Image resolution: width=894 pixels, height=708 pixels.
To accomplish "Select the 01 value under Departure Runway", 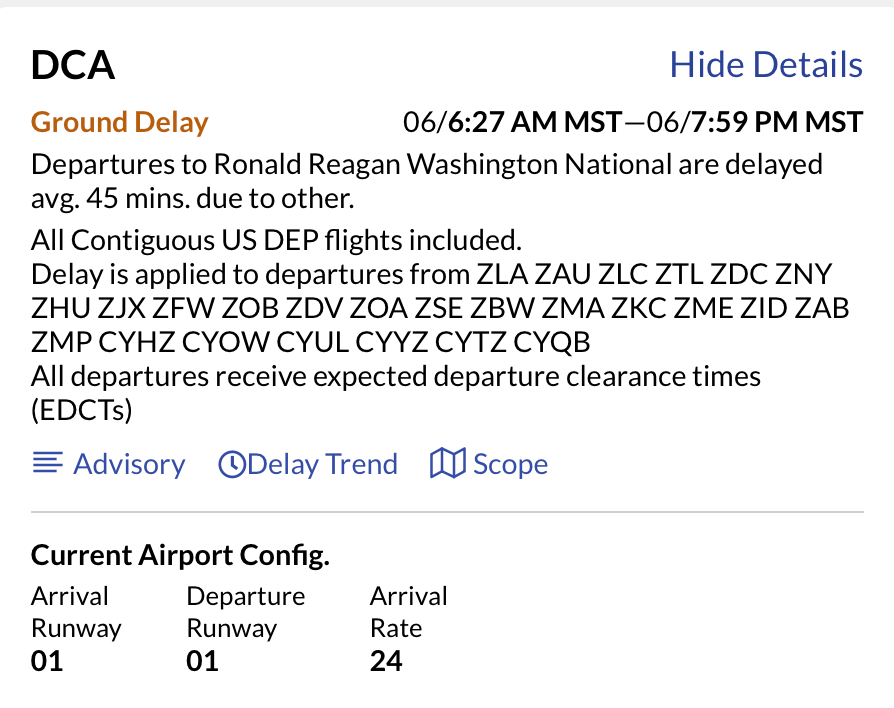I will 202,661.
